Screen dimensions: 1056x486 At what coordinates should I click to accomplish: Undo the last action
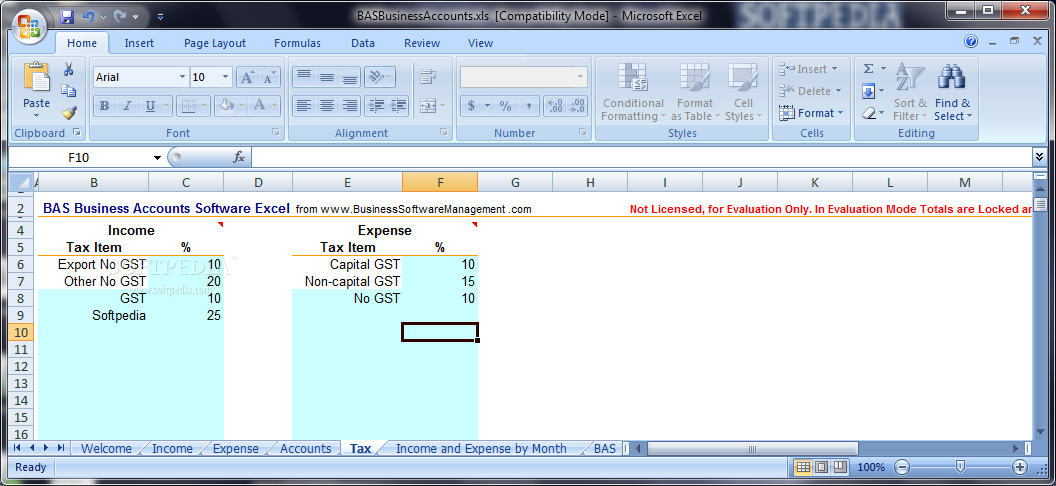tap(88, 15)
